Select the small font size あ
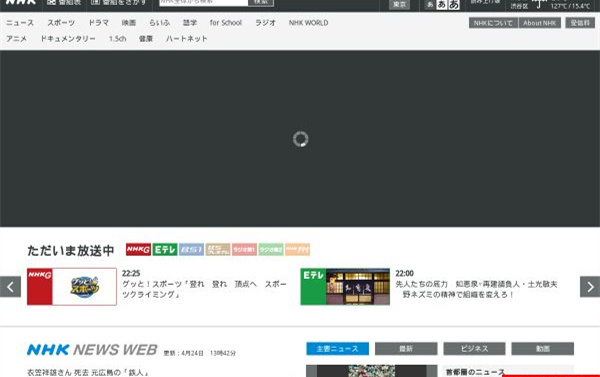Image resolution: width=600 pixels, height=377 pixels. coord(430,5)
